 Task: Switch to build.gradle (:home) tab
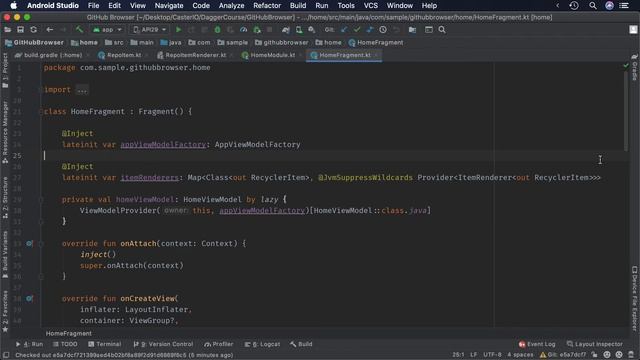(52, 55)
